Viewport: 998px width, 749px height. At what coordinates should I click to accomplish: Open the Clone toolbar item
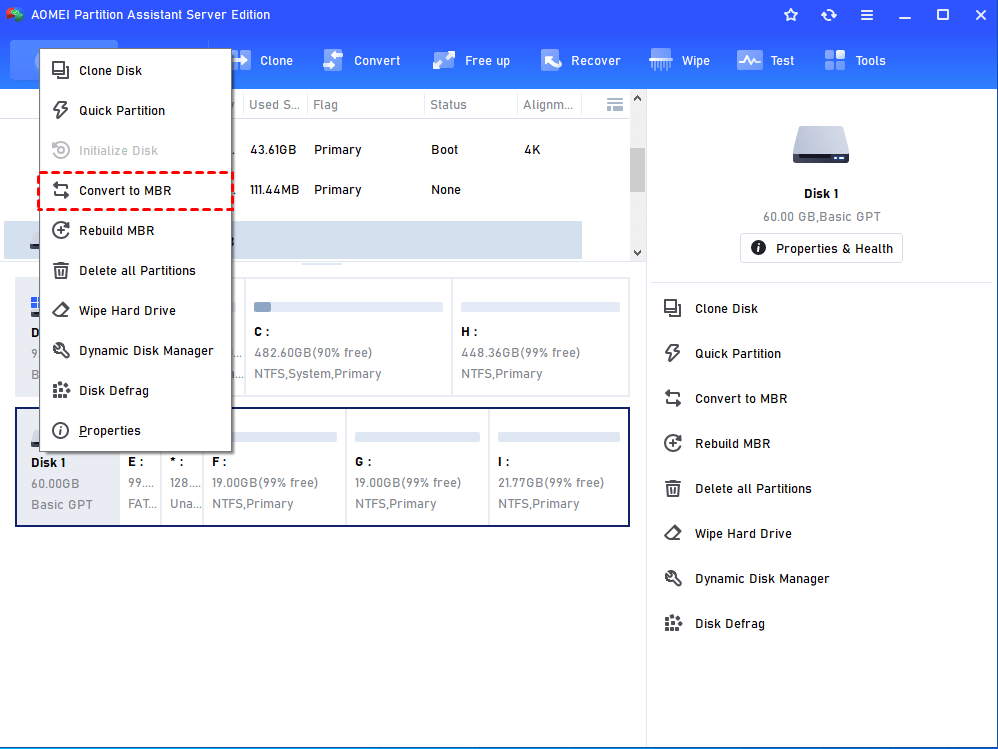tap(263, 60)
